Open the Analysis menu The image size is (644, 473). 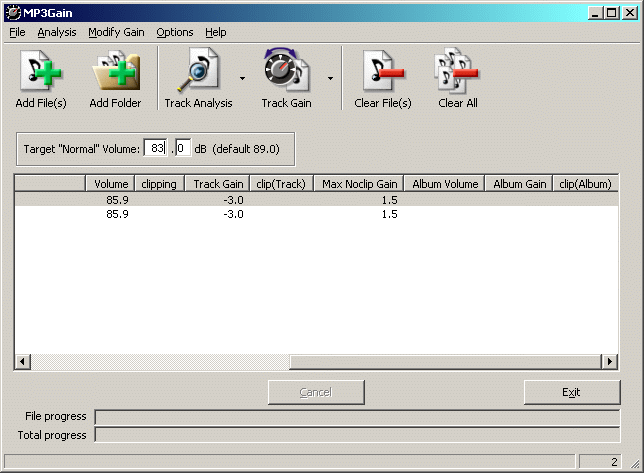(x=57, y=32)
